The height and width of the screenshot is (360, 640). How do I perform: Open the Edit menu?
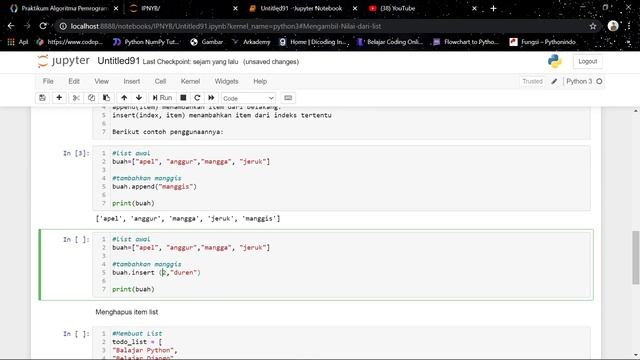click(x=74, y=81)
